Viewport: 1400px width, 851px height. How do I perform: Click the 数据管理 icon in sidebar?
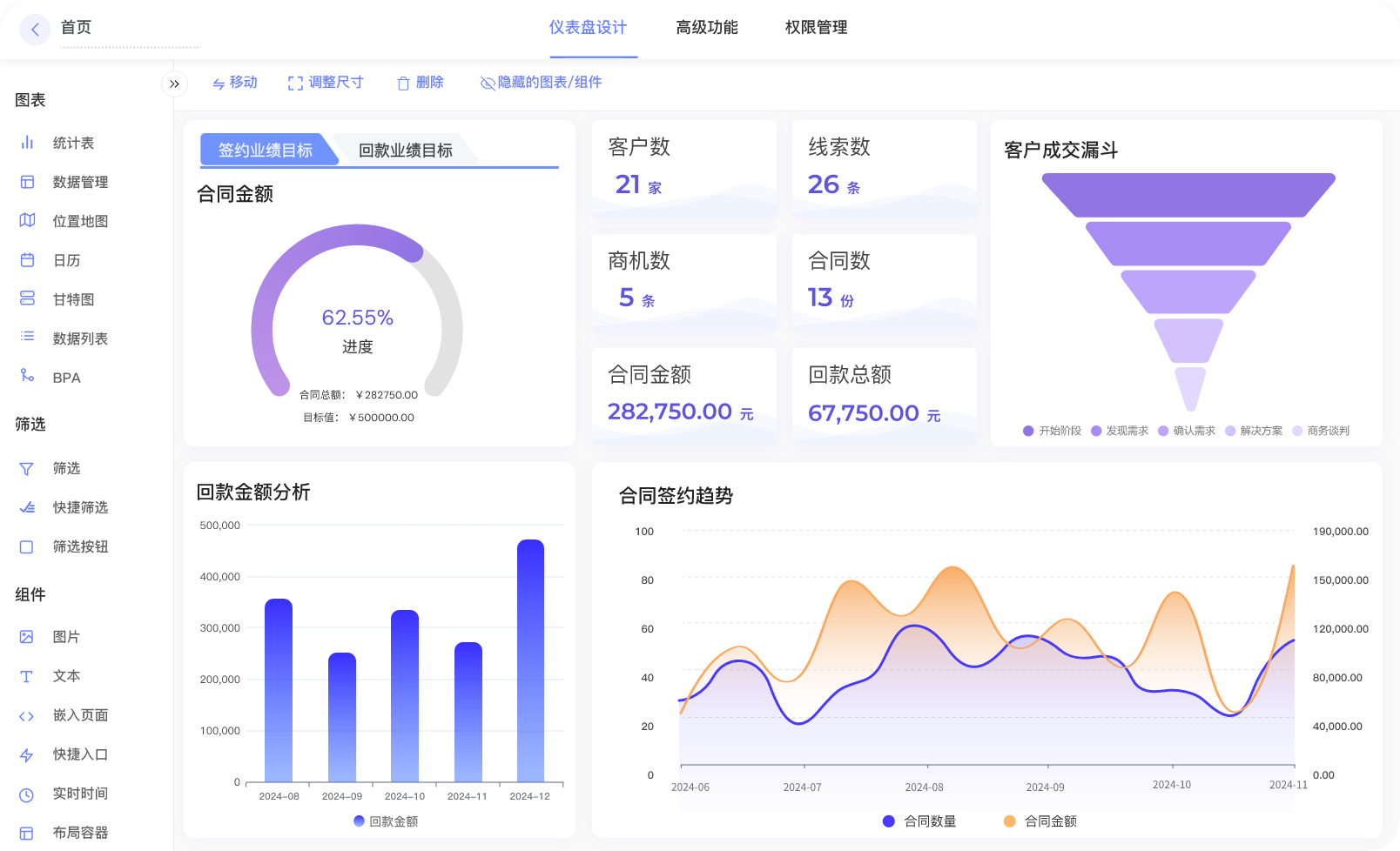27,182
